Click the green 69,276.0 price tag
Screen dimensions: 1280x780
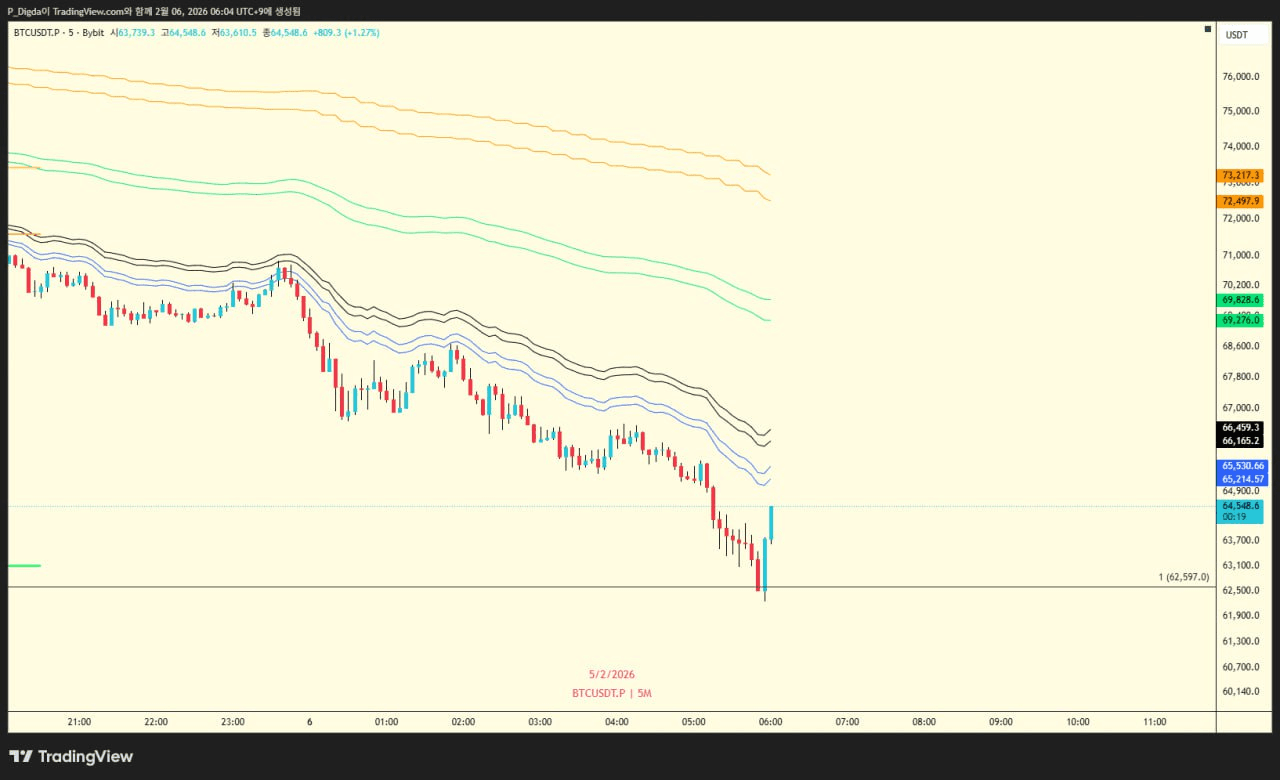point(1241,320)
